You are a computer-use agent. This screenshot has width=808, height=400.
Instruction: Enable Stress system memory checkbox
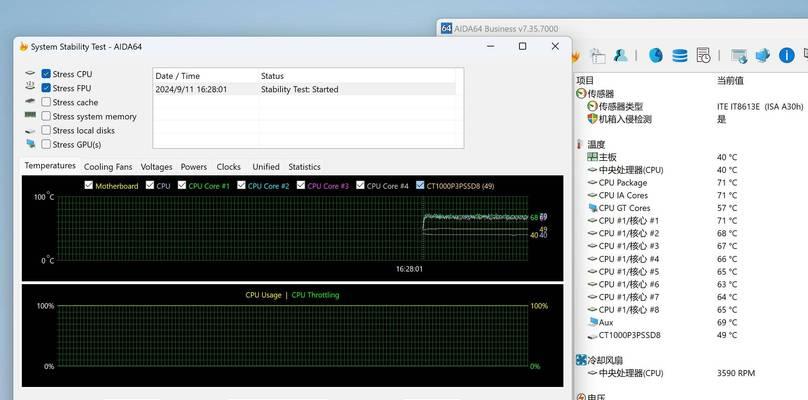pos(46,116)
